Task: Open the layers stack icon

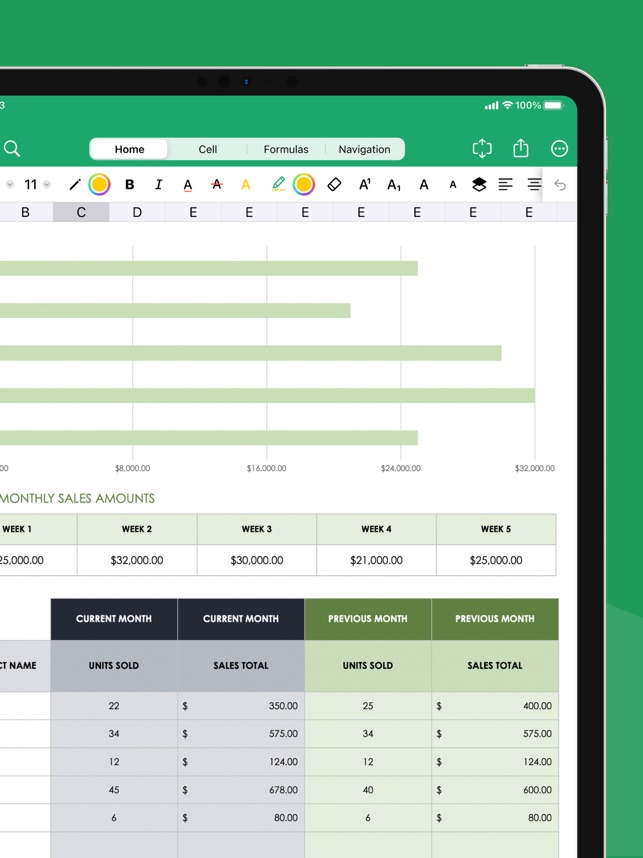Action: [479, 184]
